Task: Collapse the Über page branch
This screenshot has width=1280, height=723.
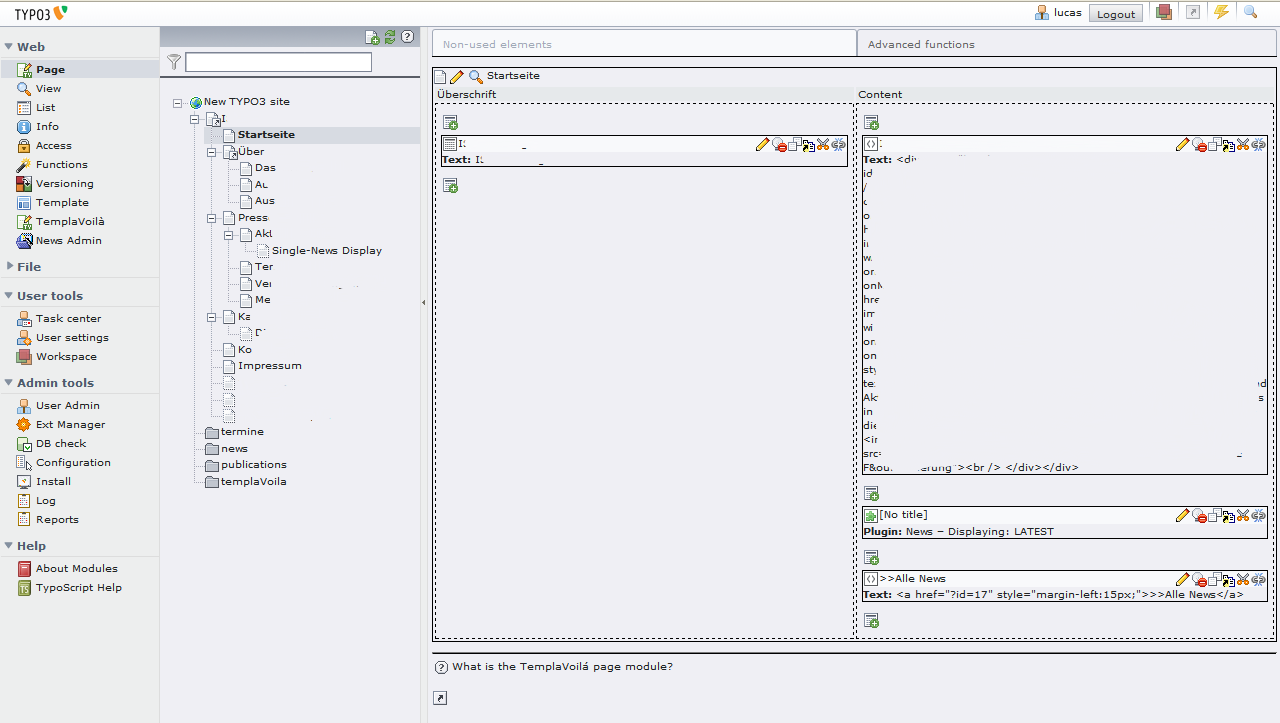Action: (x=212, y=152)
